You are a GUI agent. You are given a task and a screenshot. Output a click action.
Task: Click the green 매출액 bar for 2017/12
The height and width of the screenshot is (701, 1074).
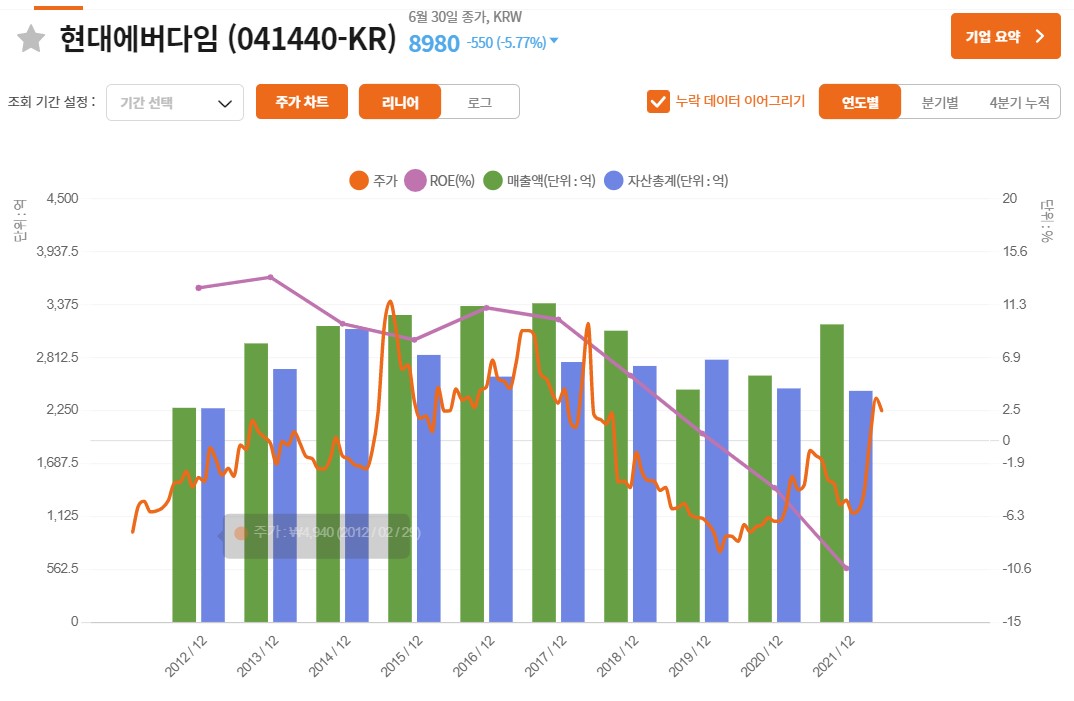(544, 463)
